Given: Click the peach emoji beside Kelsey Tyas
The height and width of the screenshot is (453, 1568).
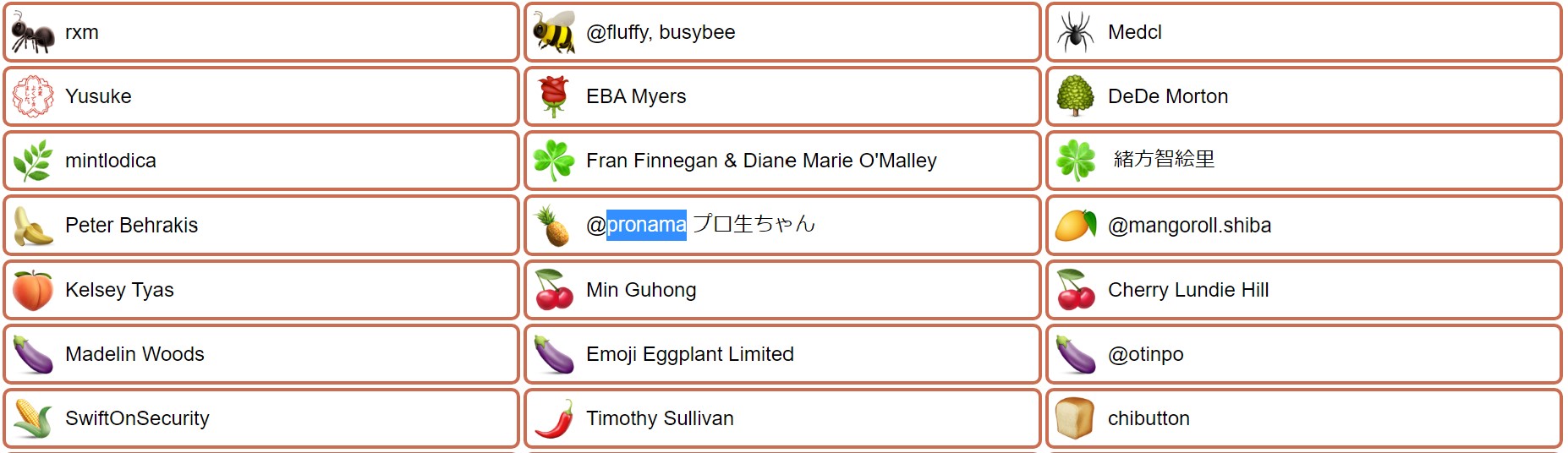Looking at the screenshot, I should 33,290.
